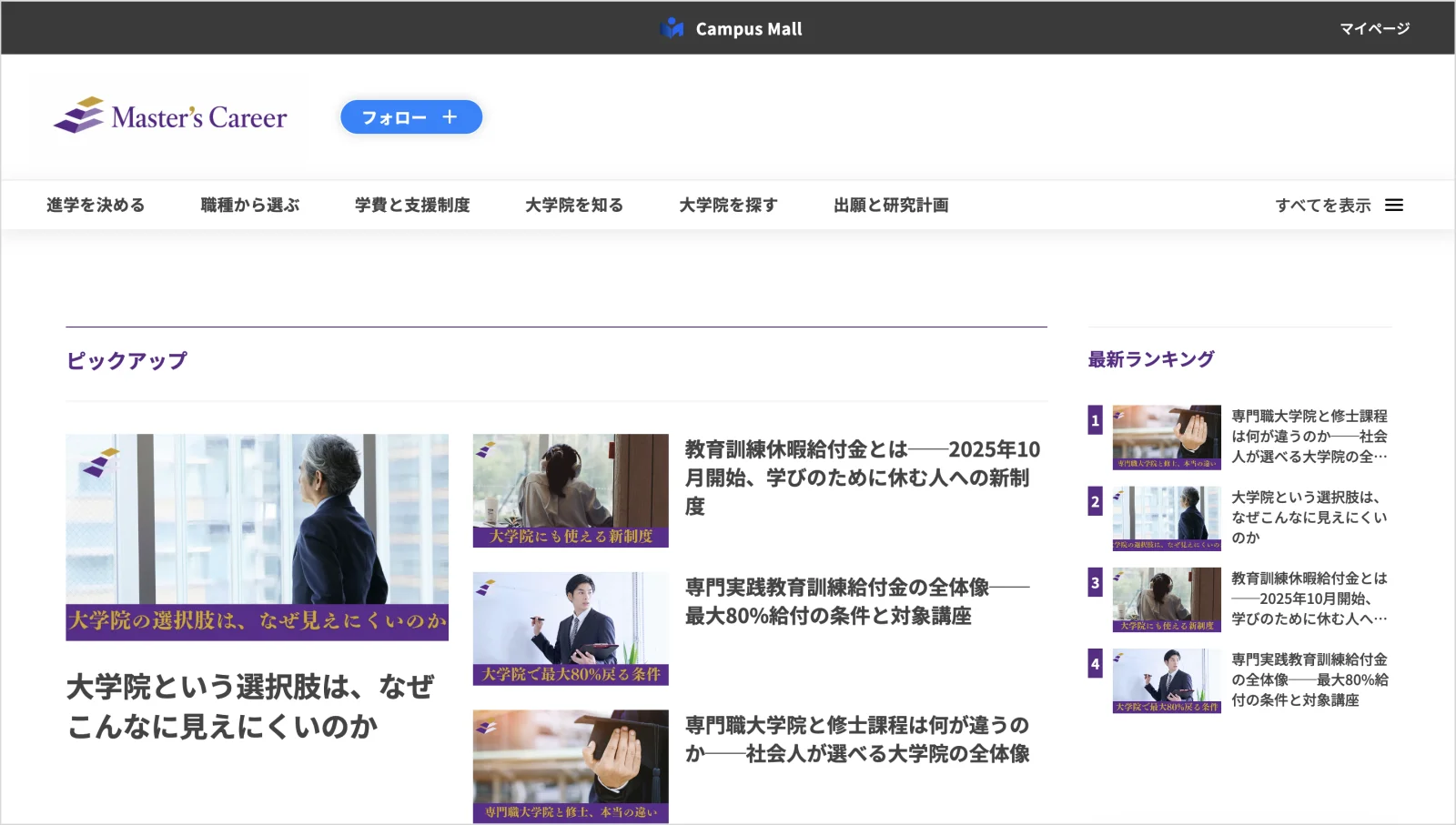The width and height of the screenshot is (1456, 825).
Task: Click the plus icon on フォロー button
Action: point(450,117)
